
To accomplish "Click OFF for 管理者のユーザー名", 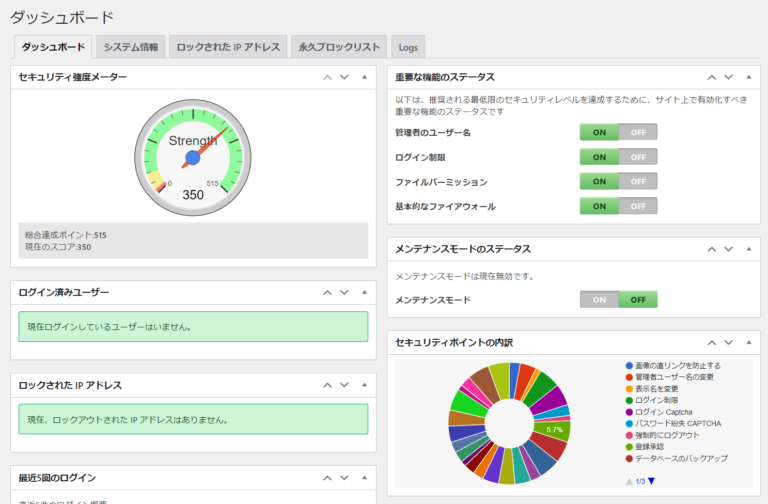I will click(x=638, y=132).
